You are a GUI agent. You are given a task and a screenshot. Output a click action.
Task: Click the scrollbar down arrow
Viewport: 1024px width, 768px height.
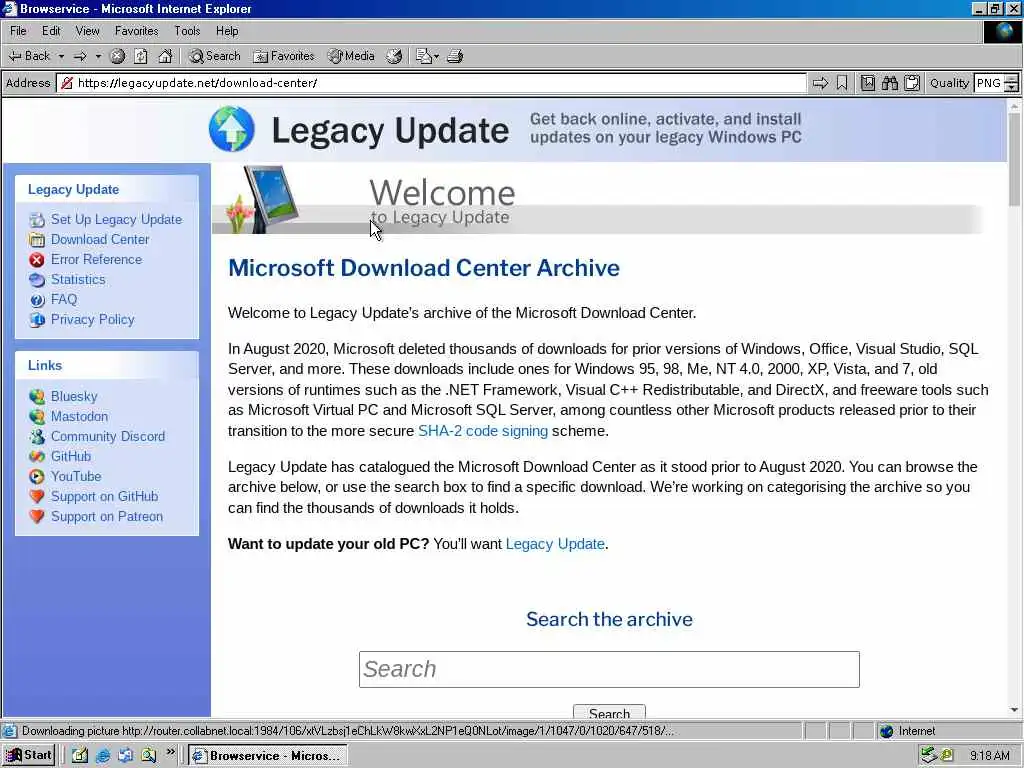(x=1014, y=710)
